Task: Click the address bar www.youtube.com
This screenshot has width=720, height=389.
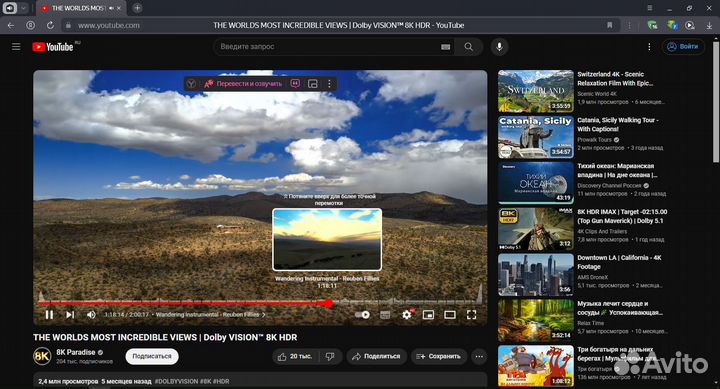Action: click(109, 26)
